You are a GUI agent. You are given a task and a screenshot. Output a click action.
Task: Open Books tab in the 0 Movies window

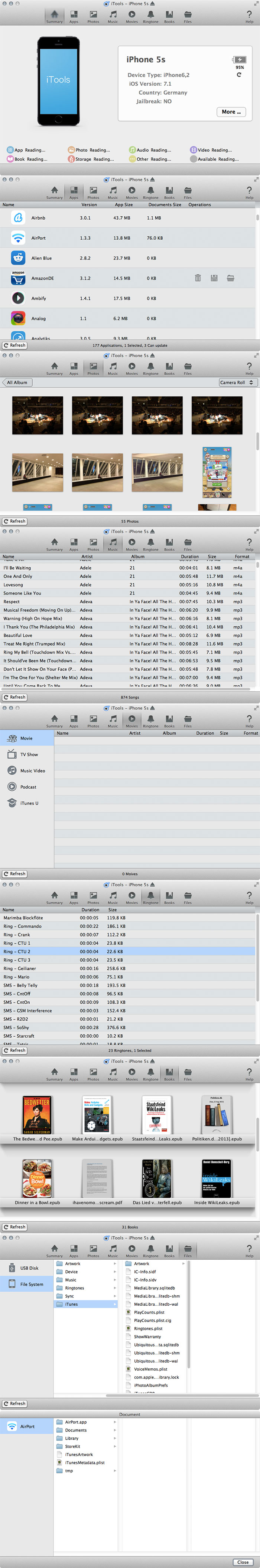[169, 721]
